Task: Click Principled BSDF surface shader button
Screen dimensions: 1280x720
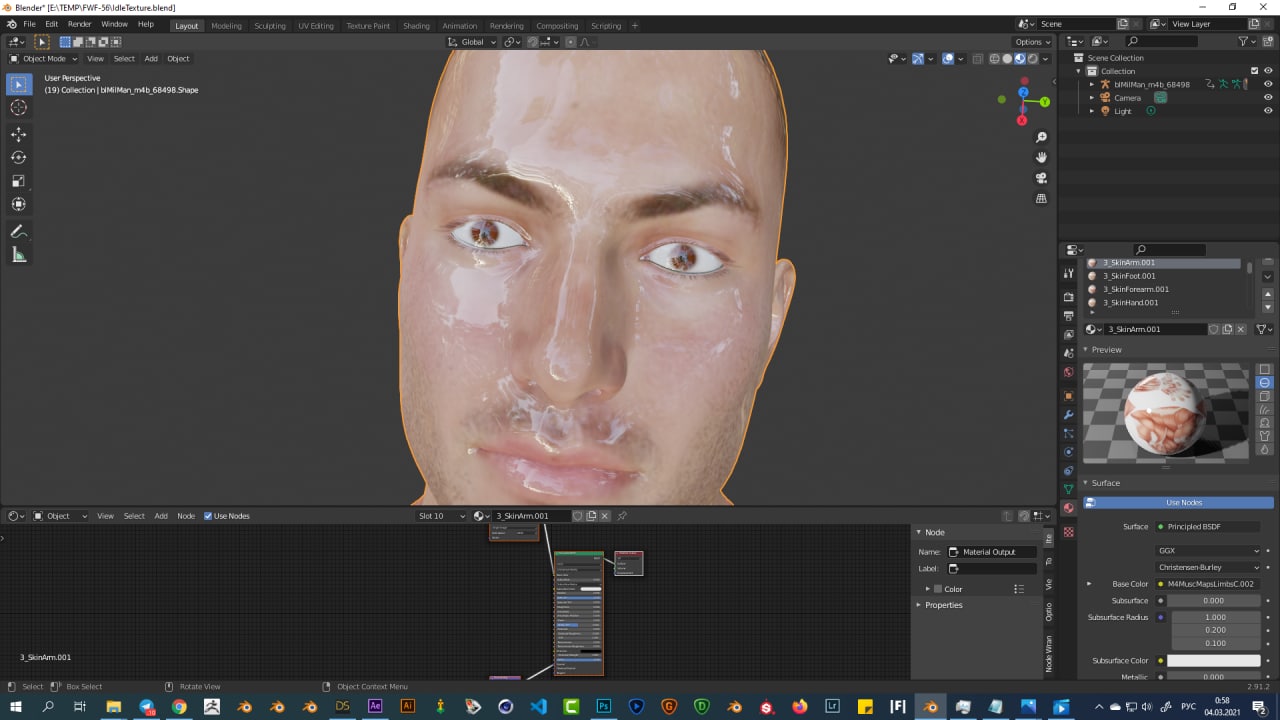Action: (1209, 527)
